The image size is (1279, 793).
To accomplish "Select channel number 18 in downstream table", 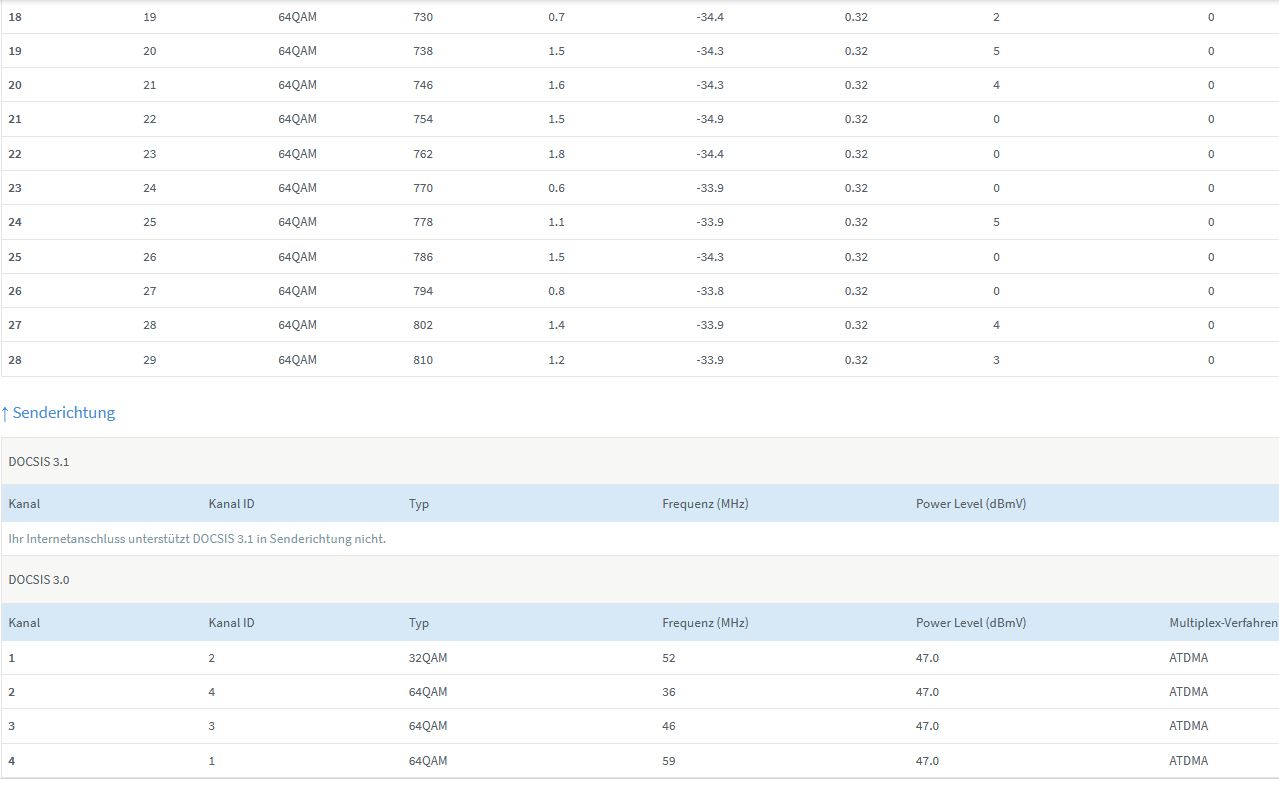I will (x=15, y=17).
